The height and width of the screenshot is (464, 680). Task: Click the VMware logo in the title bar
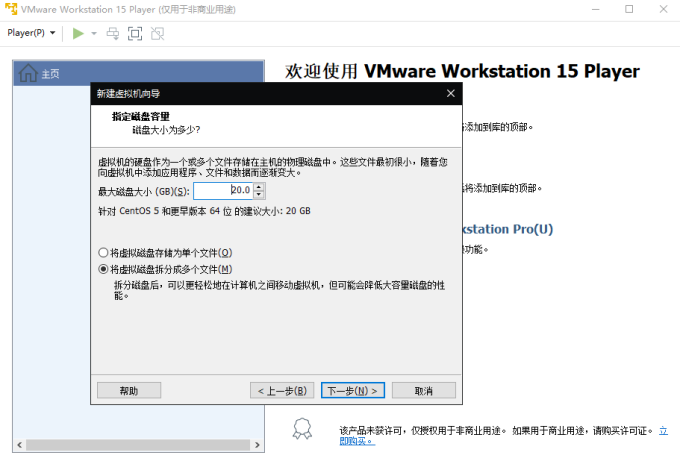click(x=10, y=9)
